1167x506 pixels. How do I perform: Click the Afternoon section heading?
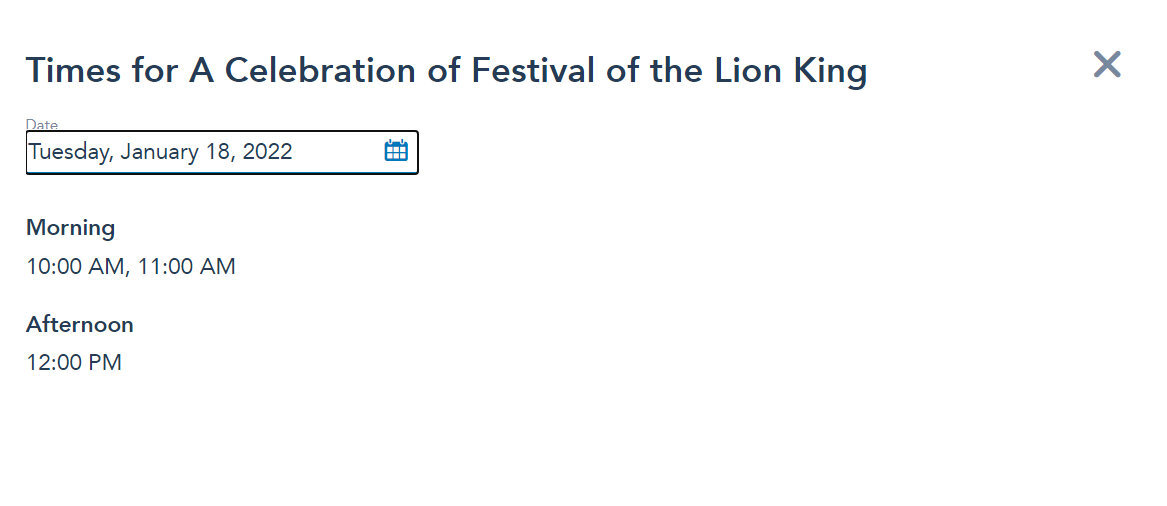tap(79, 325)
